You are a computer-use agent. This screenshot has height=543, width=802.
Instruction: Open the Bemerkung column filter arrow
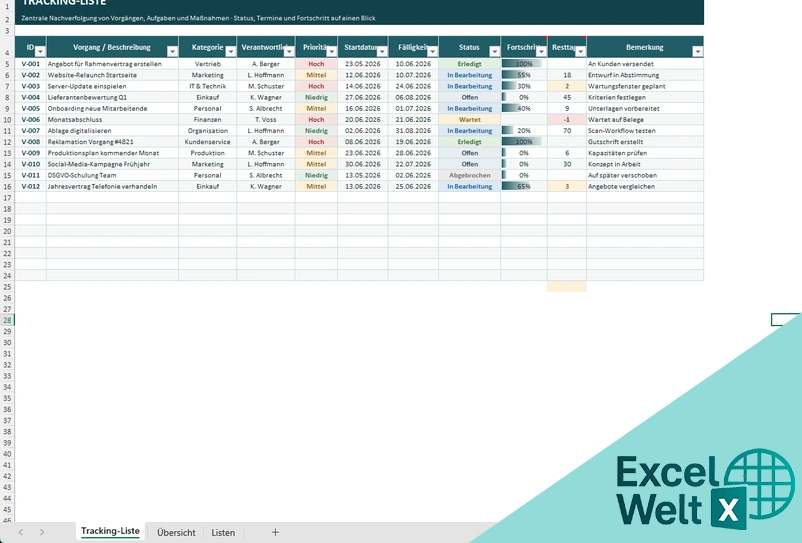[x=698, y=51]
